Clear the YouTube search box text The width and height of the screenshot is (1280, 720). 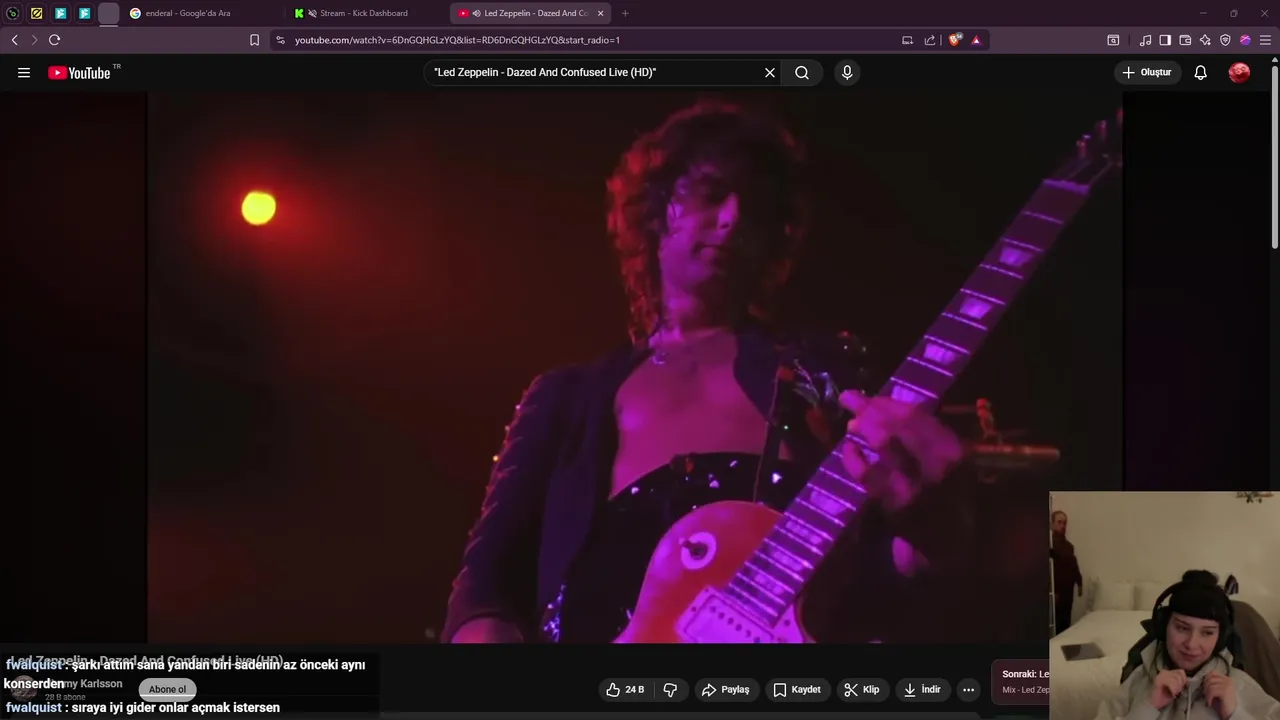(x=770, y=72)
